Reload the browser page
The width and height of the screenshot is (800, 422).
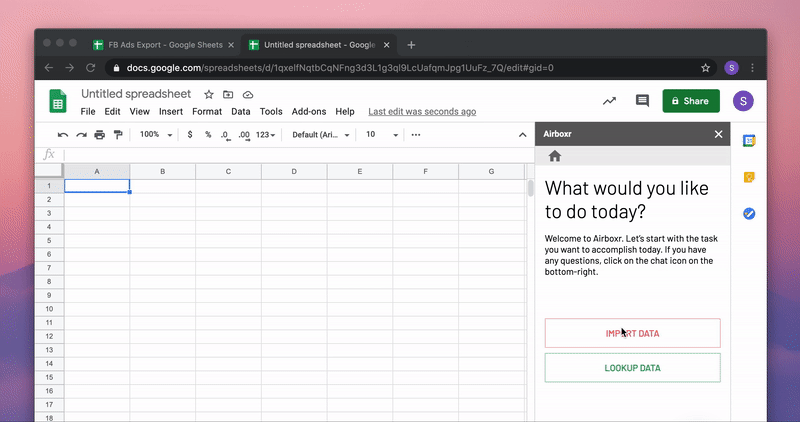90,68
